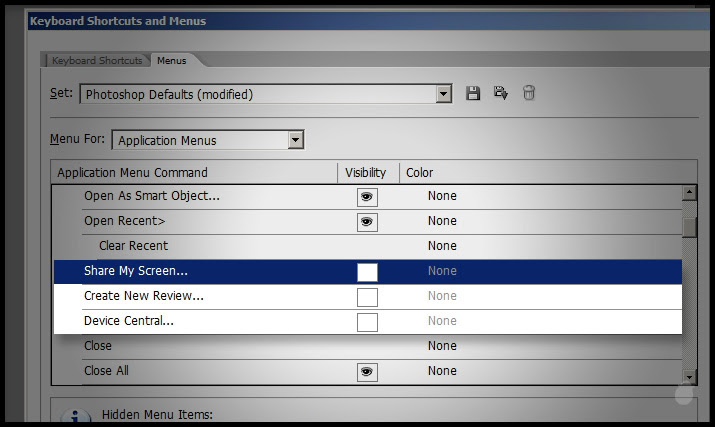The width and height of the screenshot is (715, 427).
Task: Hide Open As Smart Object with eye
Action: click(x=367, y=197)
